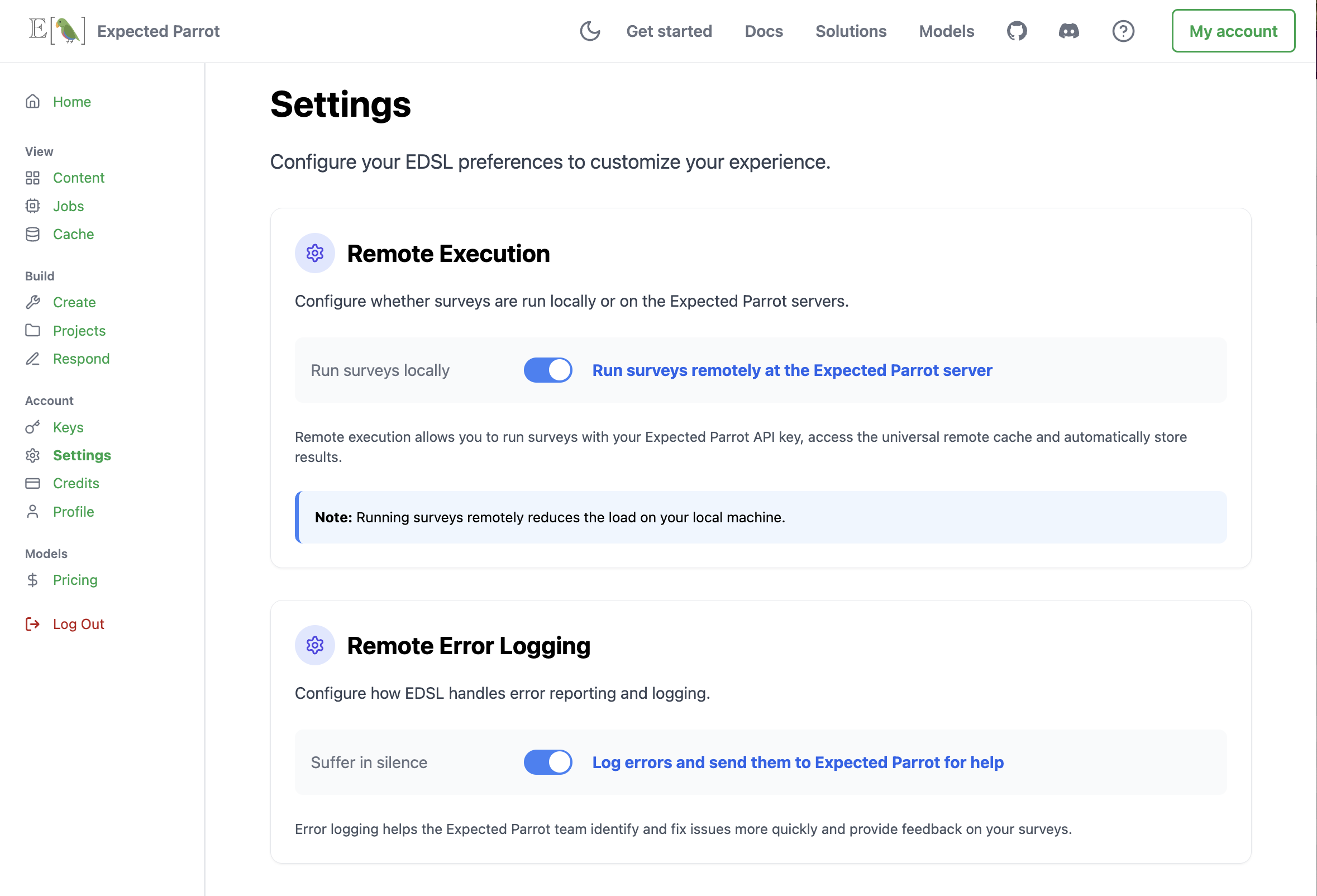Viewport: 1317px width, 896px height.
Task: Click the Cache database icon
Action: point(33,234)
